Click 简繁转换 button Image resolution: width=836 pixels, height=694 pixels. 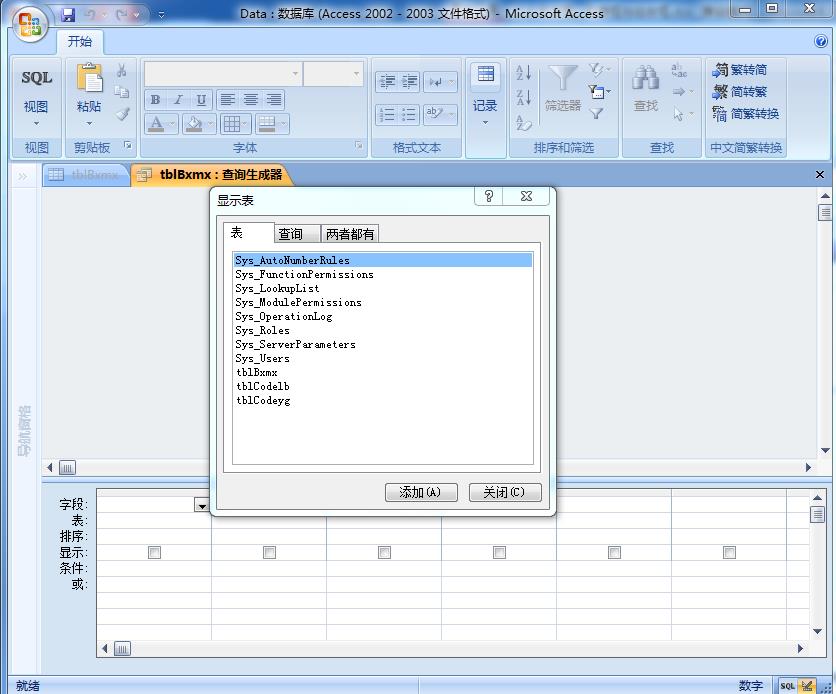point(745,114)
